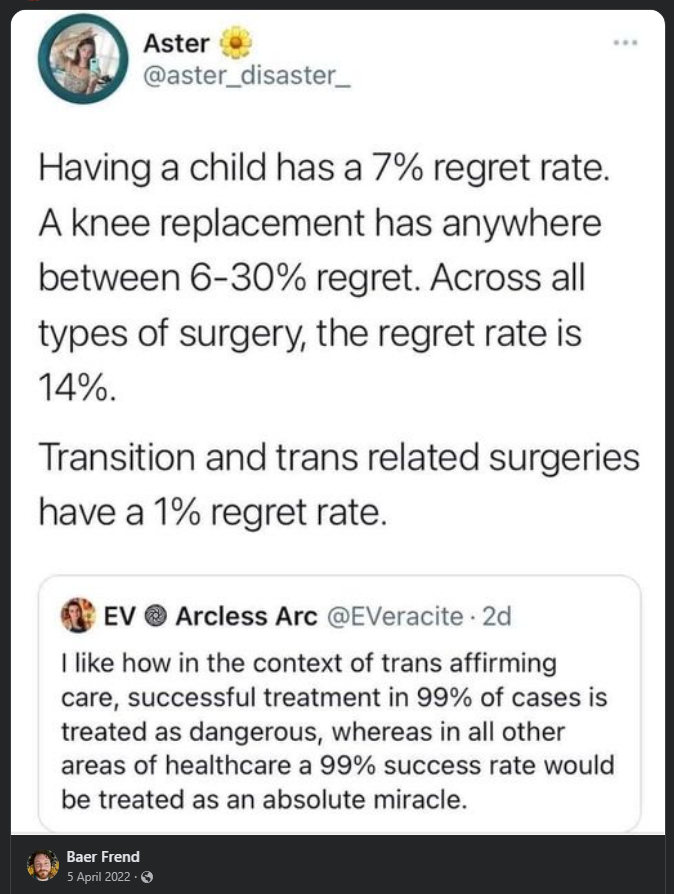Image resolution: width=674 pixels, height=894 pixels.
Task: Click the spiral emoji after EV
Action: (155, 616)
